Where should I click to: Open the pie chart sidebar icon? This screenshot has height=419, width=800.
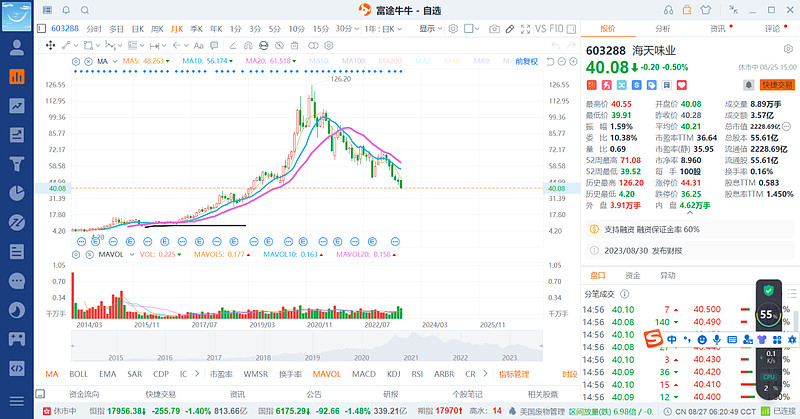point(17,193)
